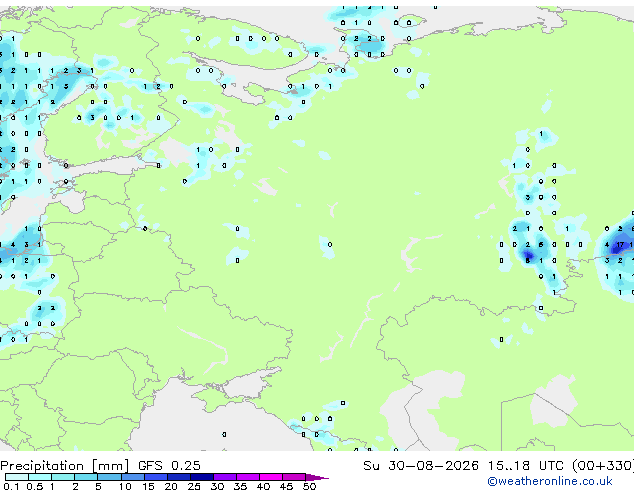Click the legend arrow tip above 50 mm

pos(317,478)
